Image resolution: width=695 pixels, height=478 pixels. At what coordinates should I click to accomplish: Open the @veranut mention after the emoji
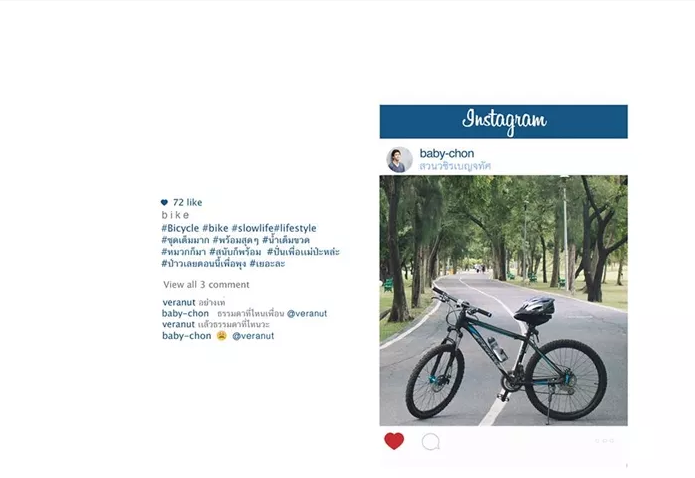pos(253,336)
